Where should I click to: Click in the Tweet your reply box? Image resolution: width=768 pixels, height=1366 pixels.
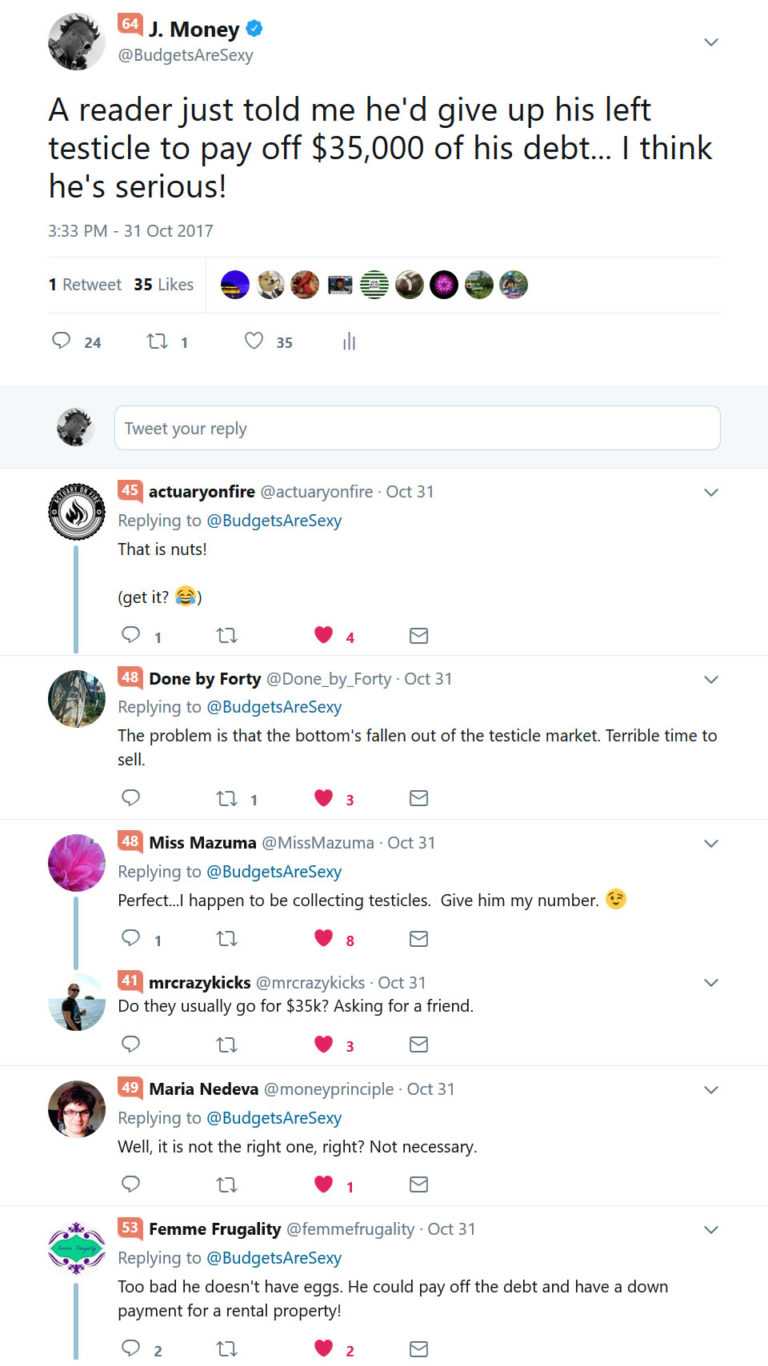(417, 428)
